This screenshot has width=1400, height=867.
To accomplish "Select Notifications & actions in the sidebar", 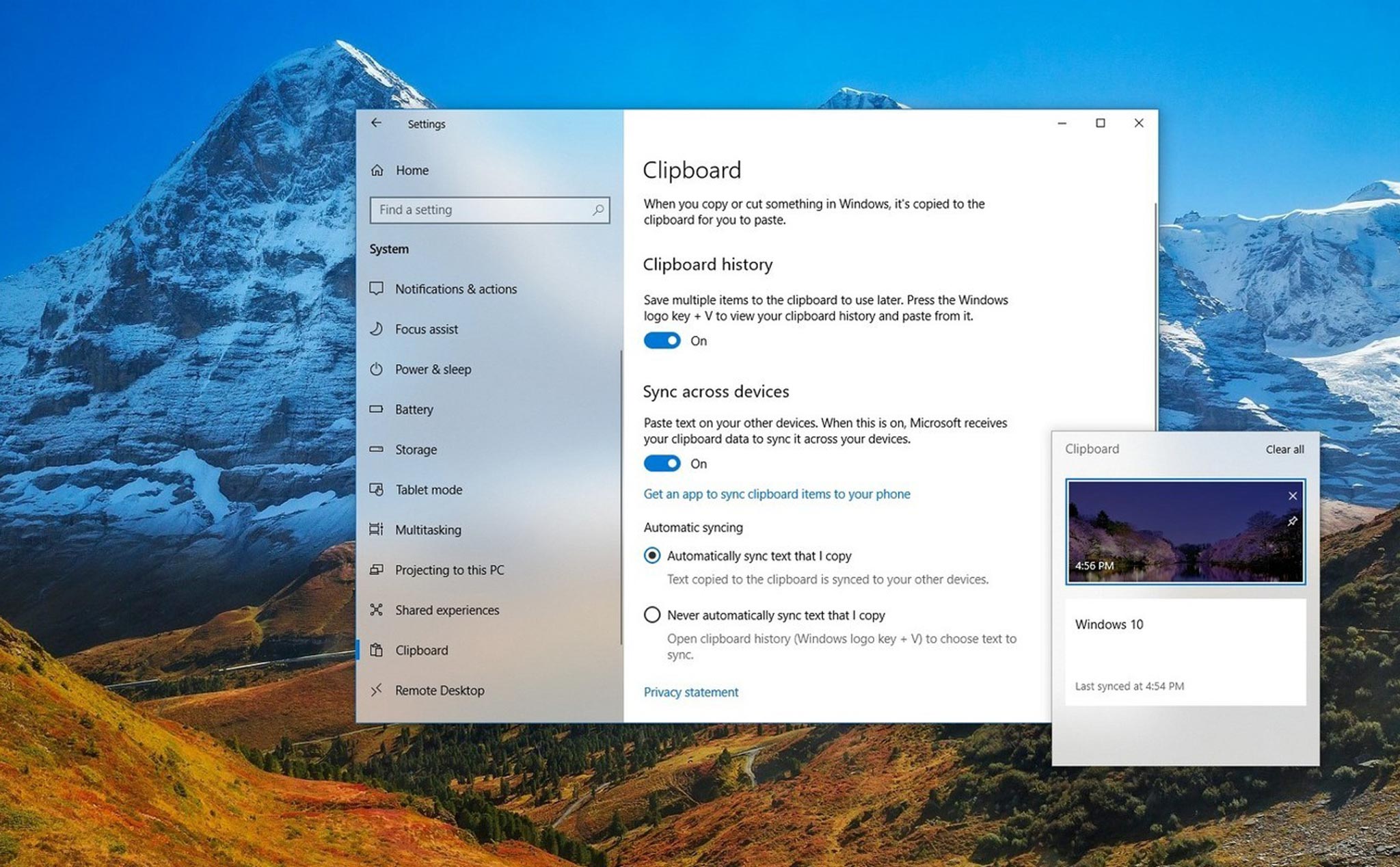I will (455, 289).
